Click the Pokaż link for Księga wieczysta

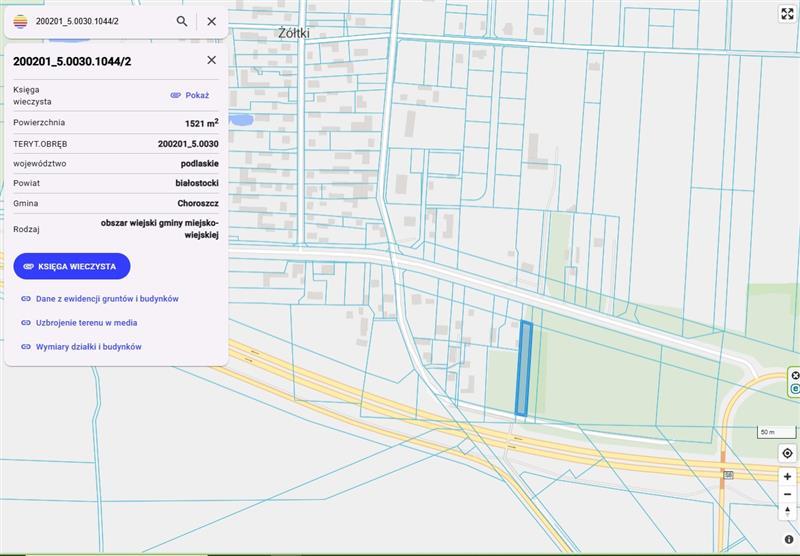(x=189, y=95)
